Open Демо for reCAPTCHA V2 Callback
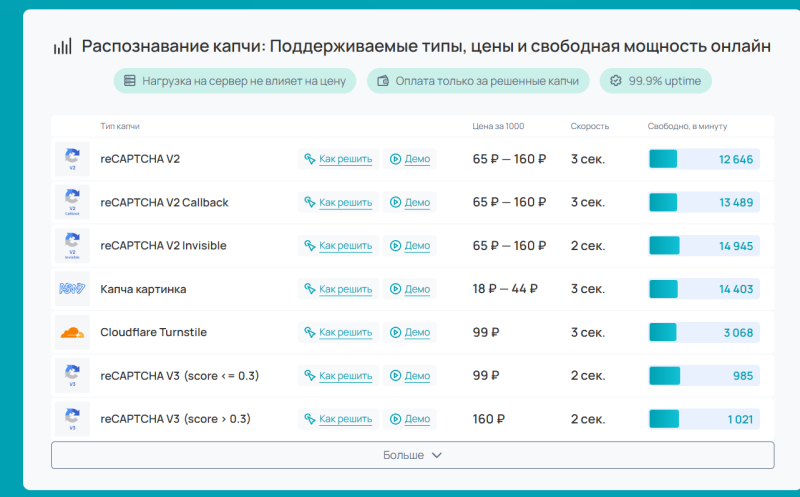 point(410,203)
